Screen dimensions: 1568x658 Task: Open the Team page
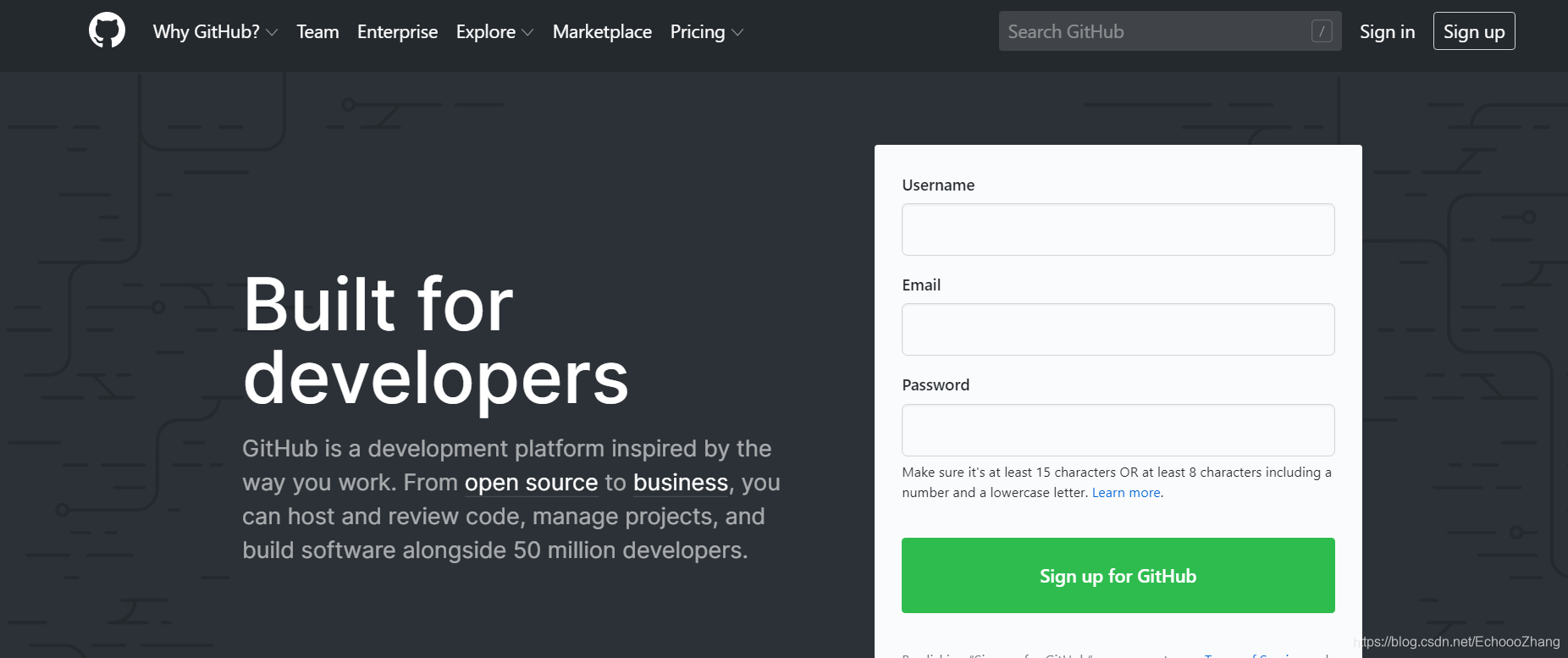coord(317,31)
